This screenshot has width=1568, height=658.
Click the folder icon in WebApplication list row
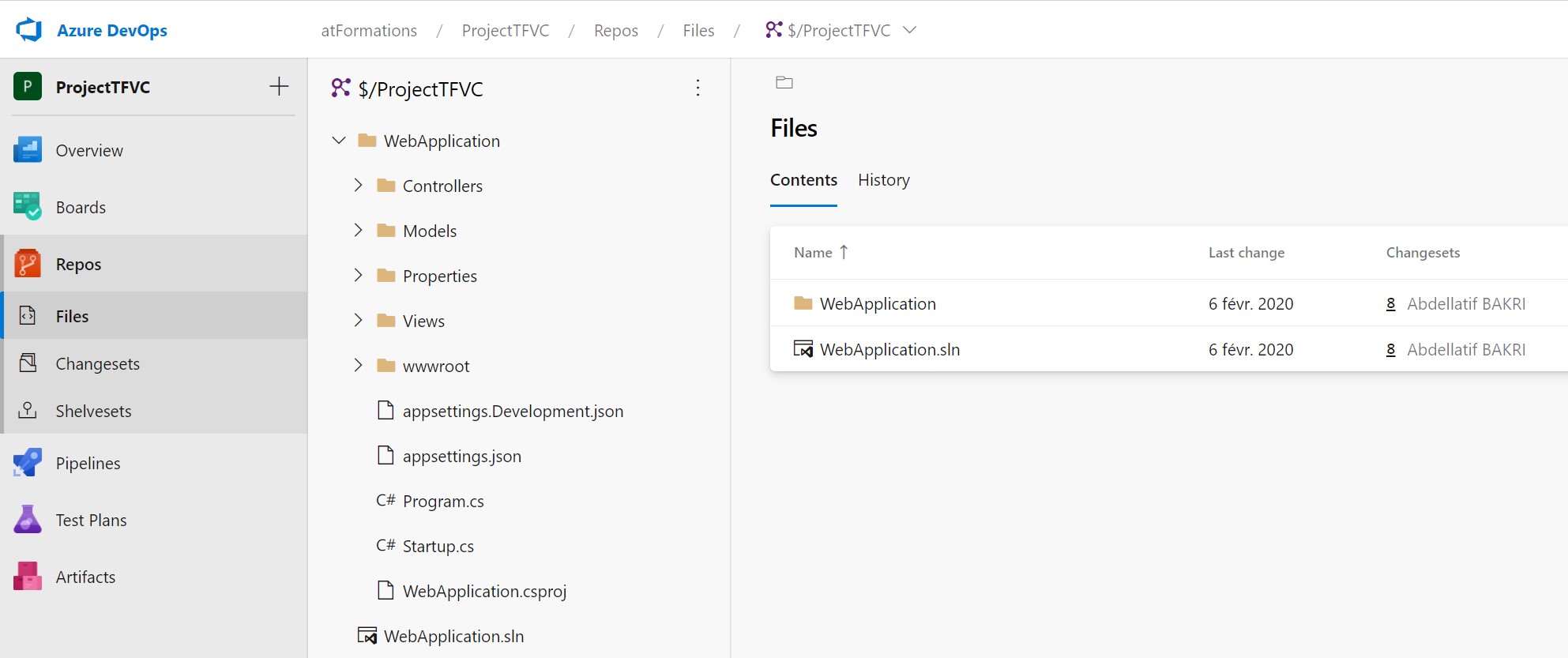[x=803, y=303]
